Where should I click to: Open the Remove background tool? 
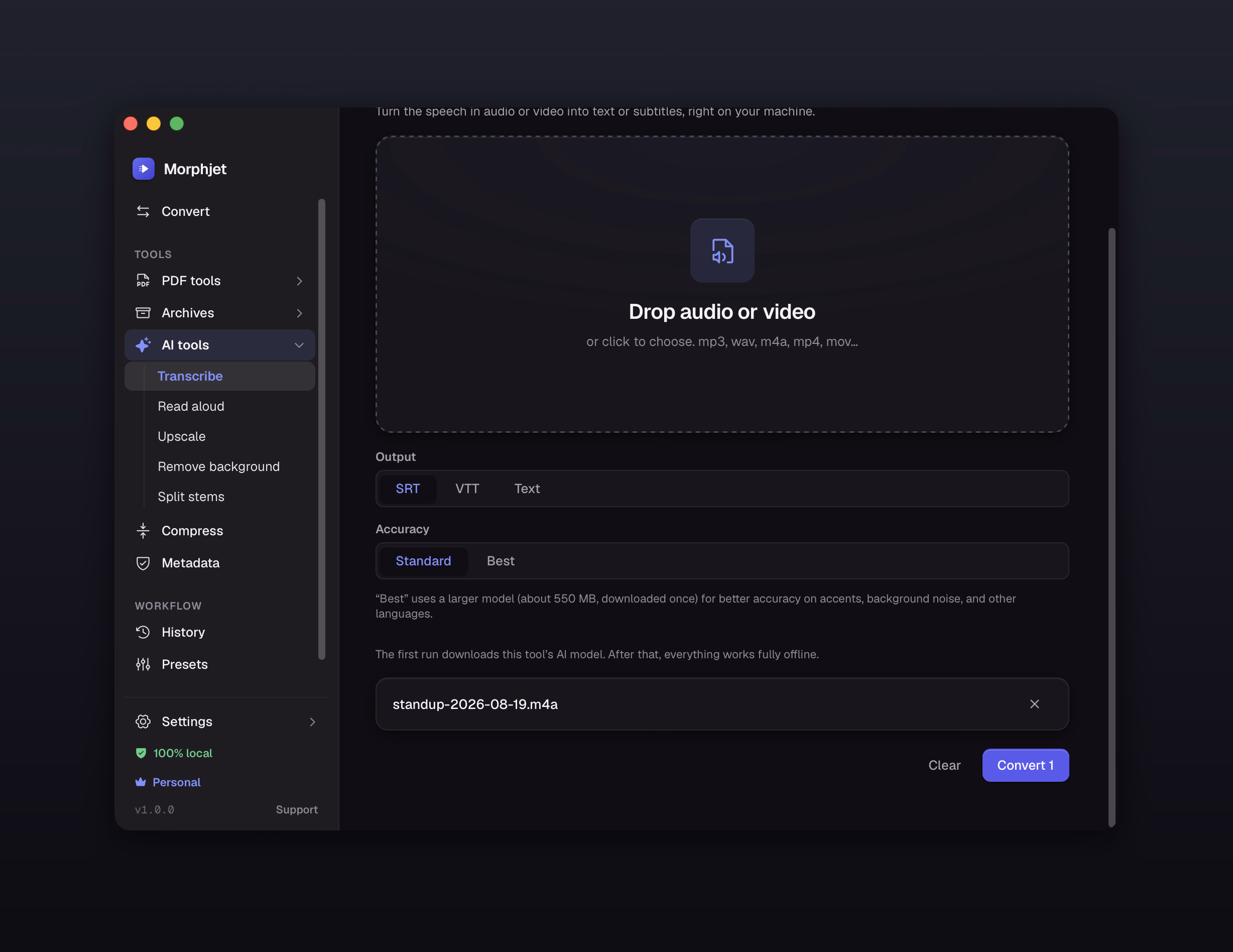tap(218, 466)
